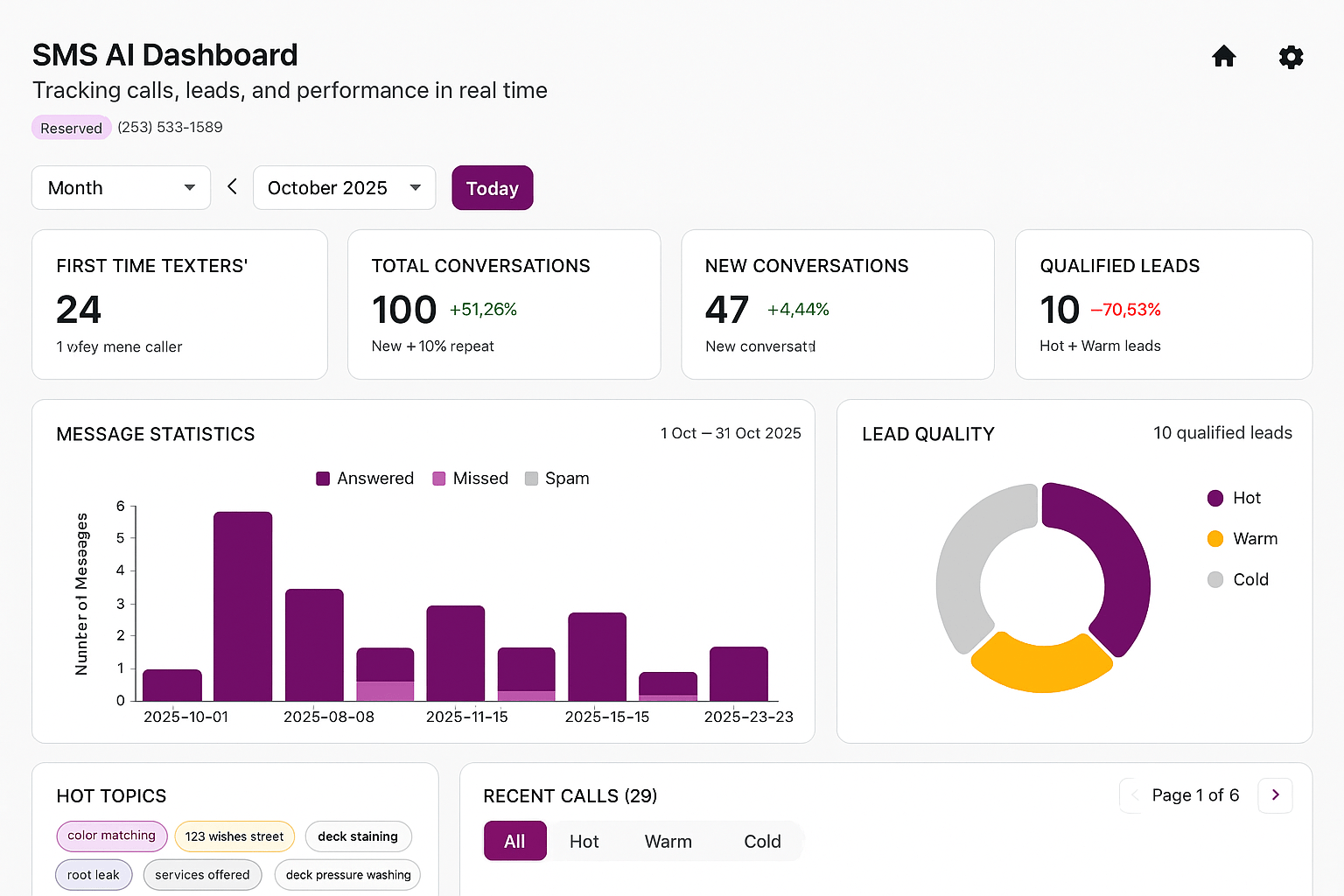The height and width of the screenshot is (896, 1344).
Task: Go to next page of recent calls
Action: pos(1275,794)
